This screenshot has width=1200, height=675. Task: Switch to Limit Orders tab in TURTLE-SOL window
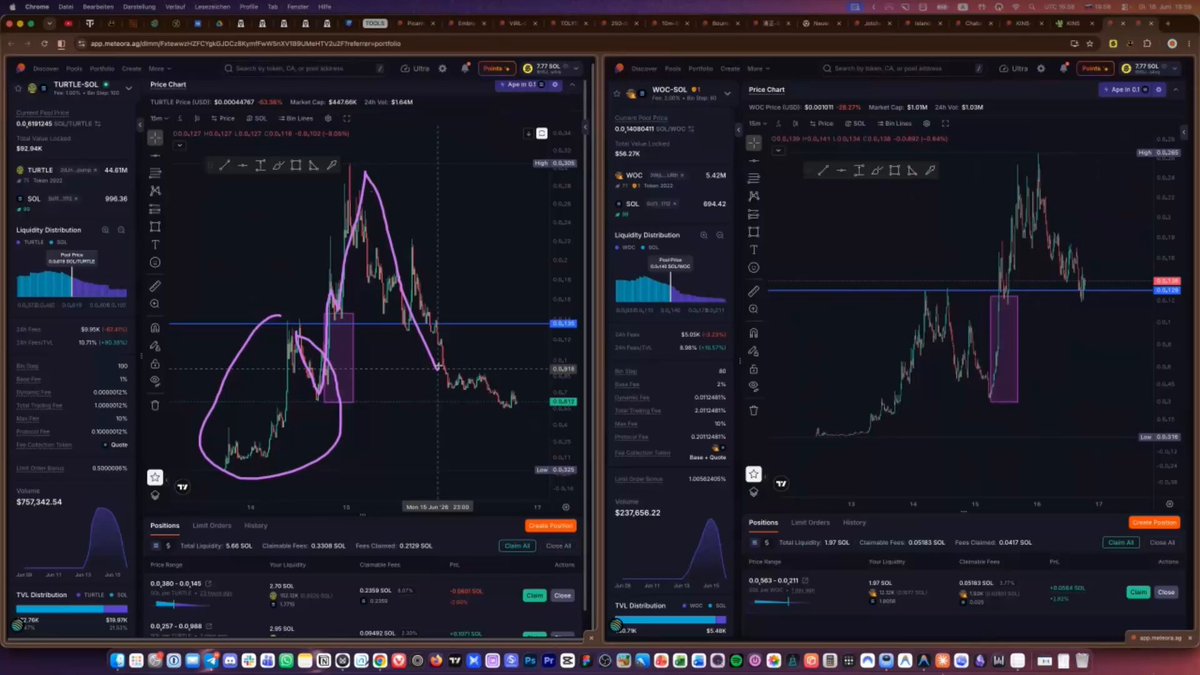point(212,525)
